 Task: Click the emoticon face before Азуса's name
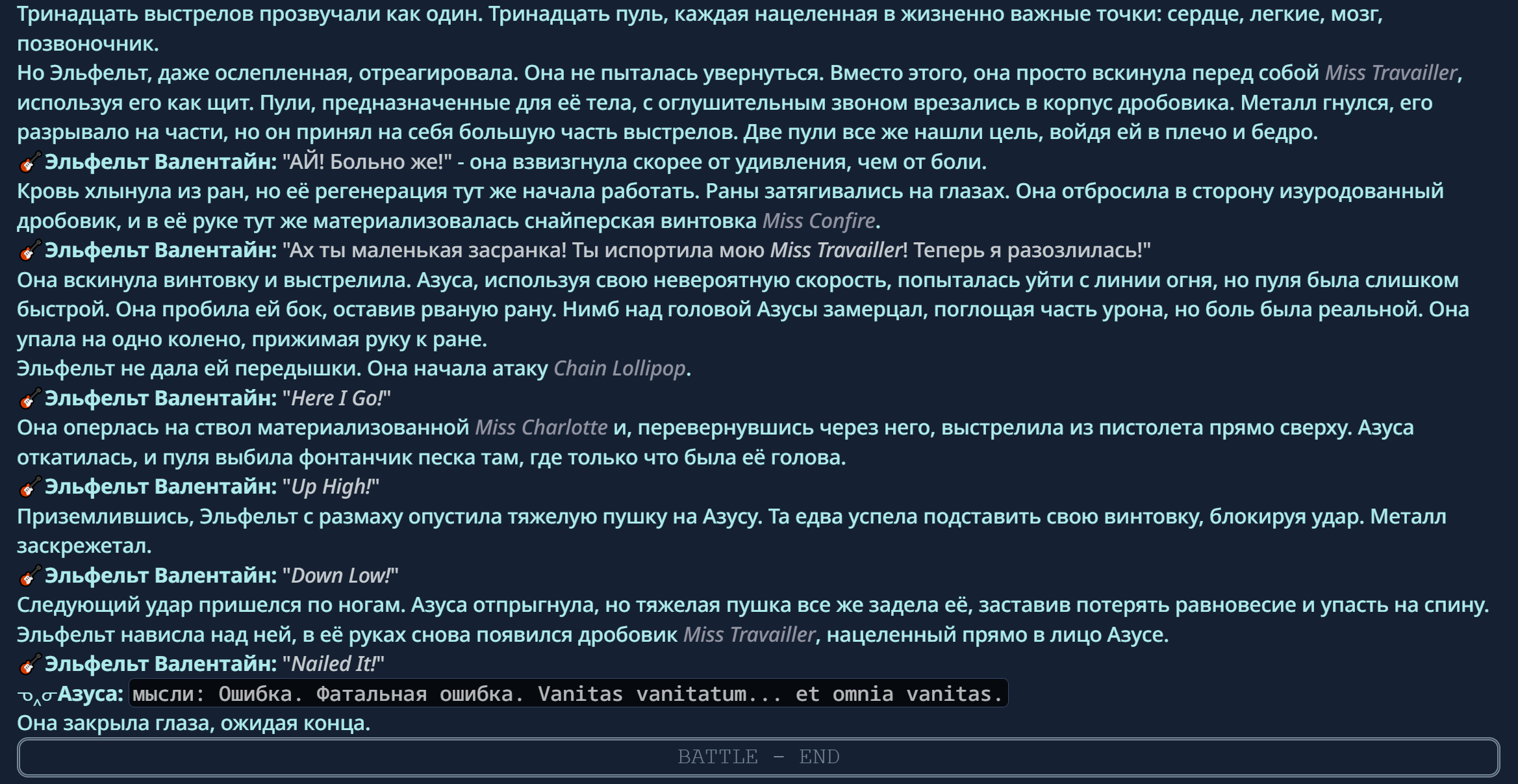36,695
